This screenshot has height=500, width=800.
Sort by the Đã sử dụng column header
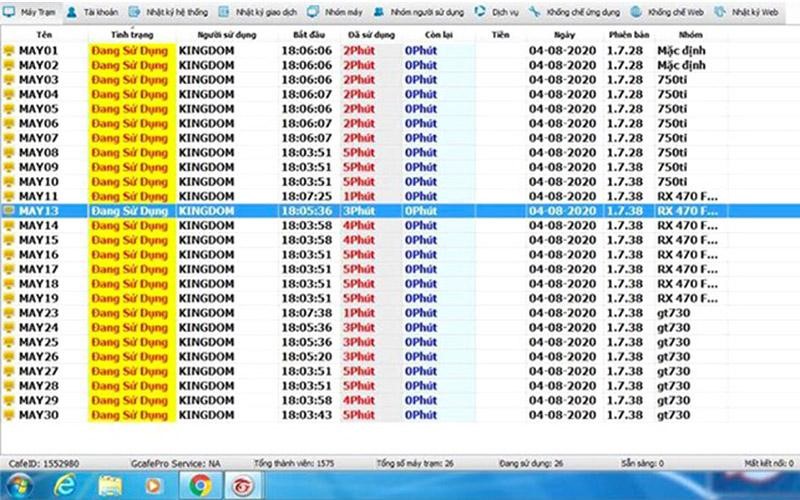tap(371, 35)
